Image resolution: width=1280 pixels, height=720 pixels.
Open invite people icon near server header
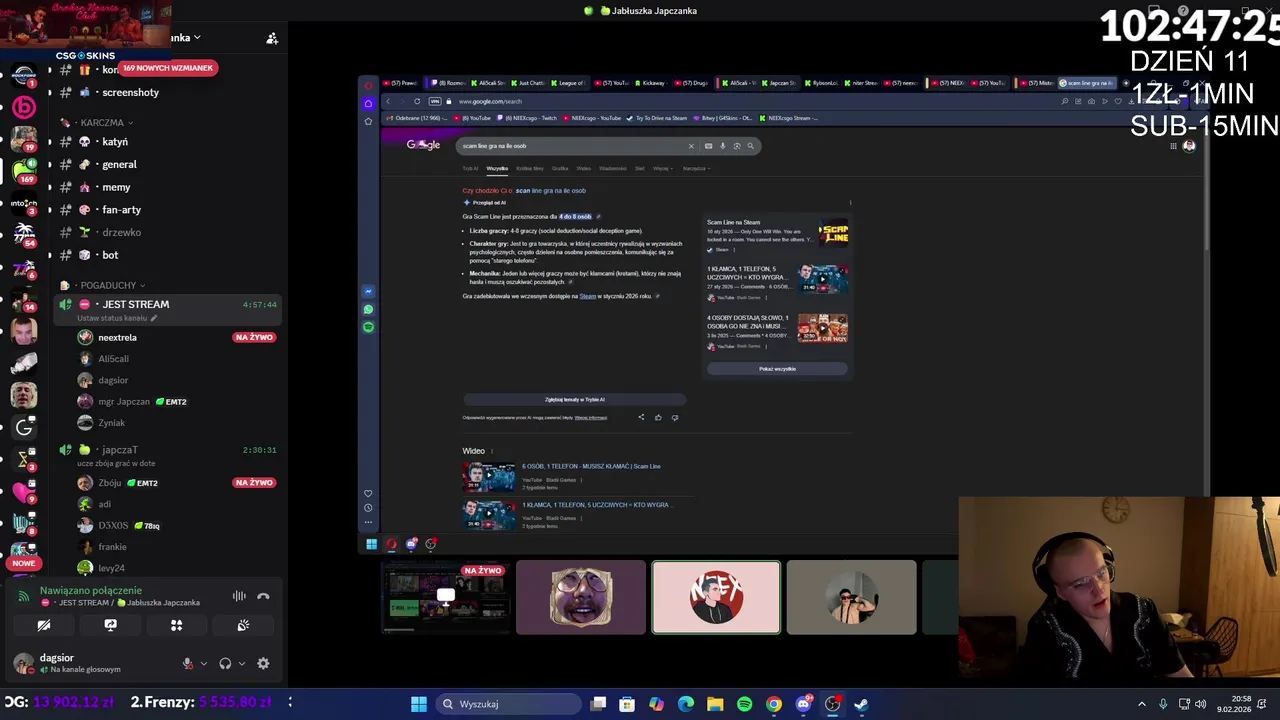tap(272, 38)
